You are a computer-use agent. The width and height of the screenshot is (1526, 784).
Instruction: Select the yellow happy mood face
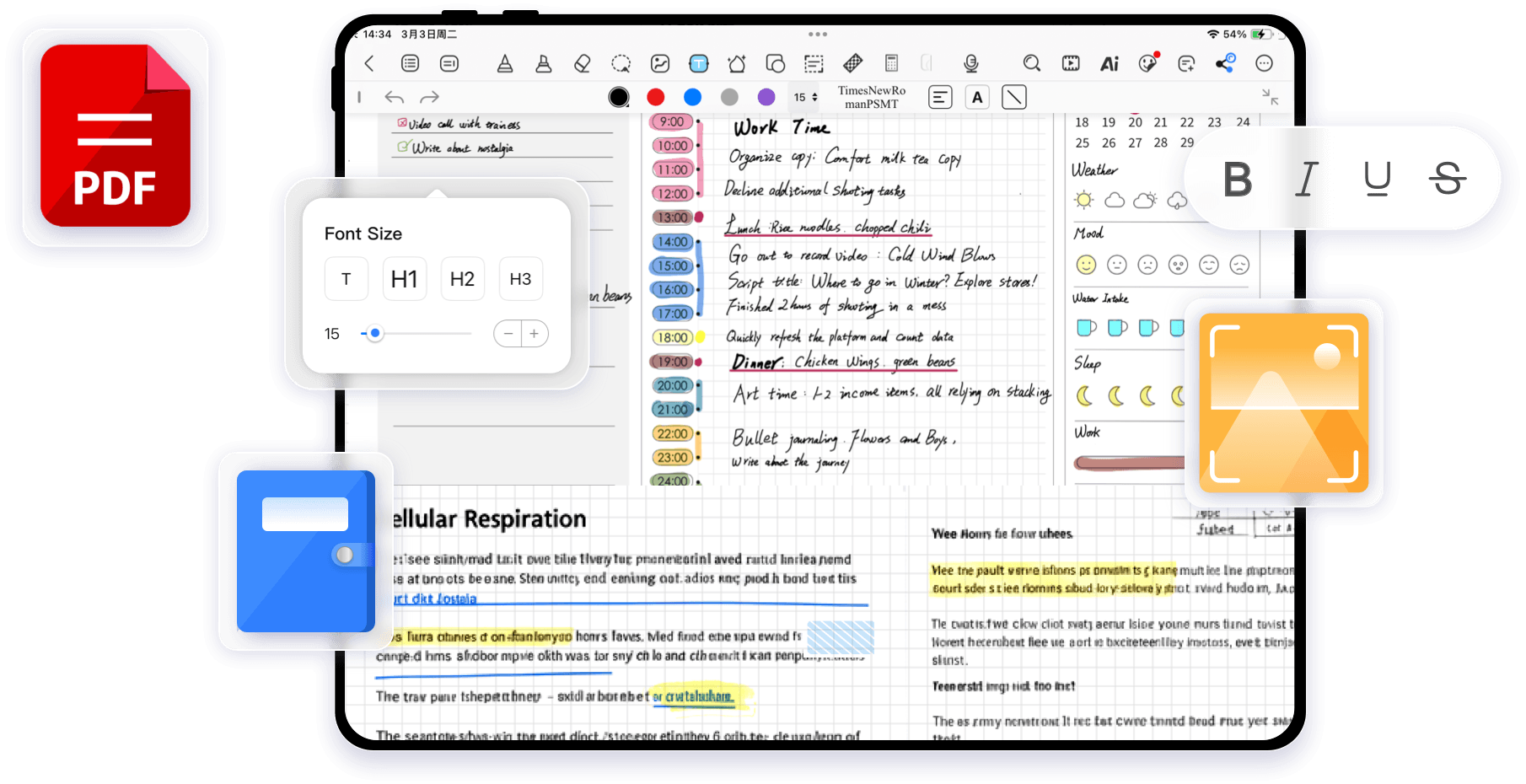click(x=1086, y=265)
